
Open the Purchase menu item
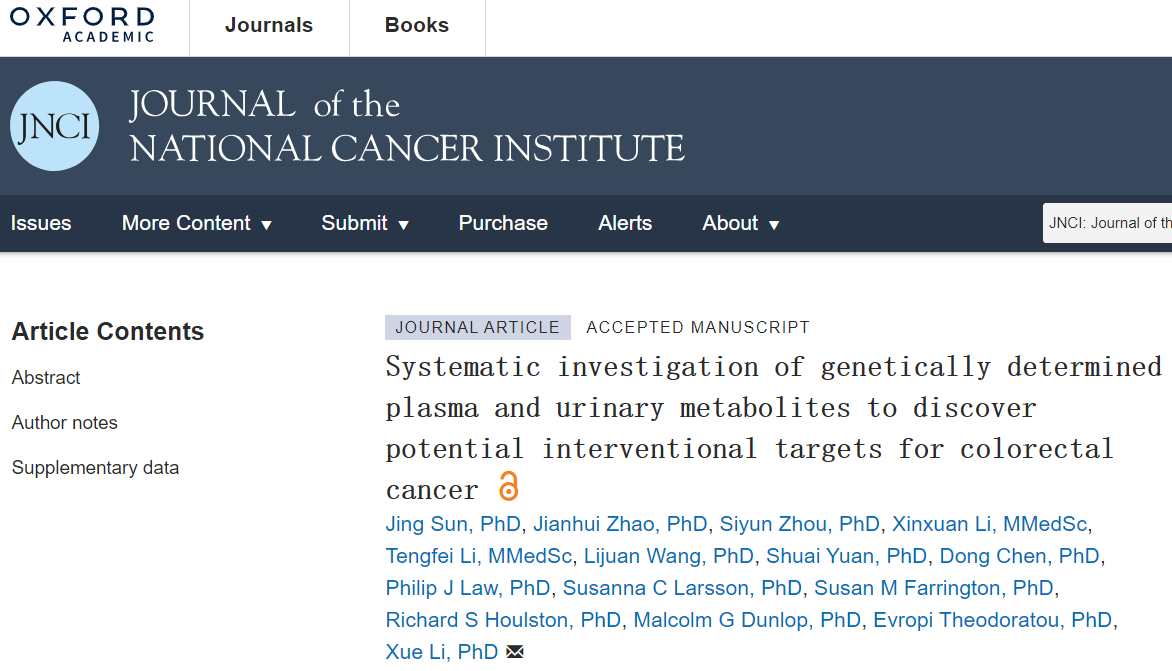click(x=503, y=224)
